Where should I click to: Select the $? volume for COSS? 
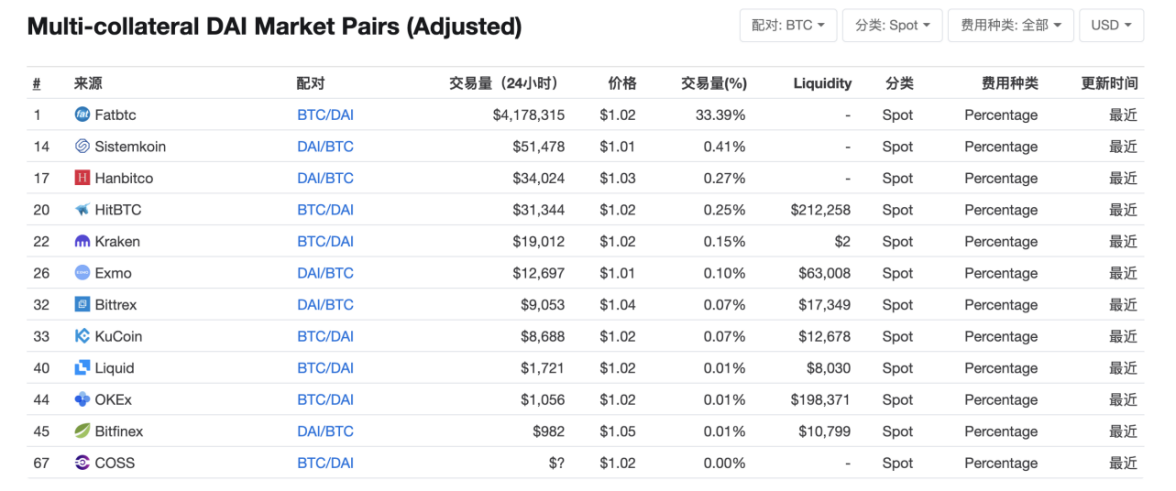point(556,463)
